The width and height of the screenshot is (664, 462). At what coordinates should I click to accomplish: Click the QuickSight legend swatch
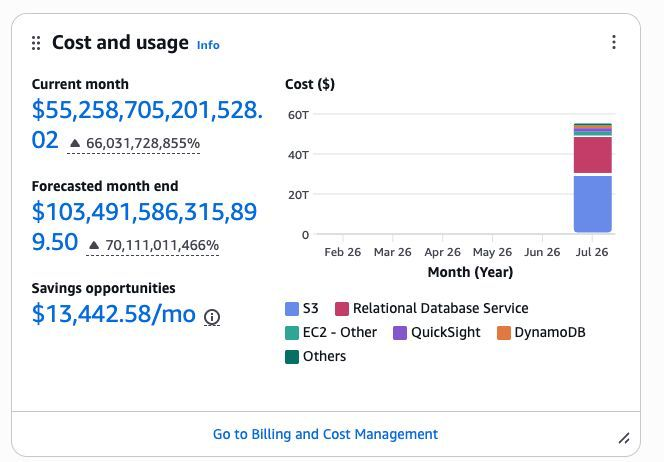400,333
